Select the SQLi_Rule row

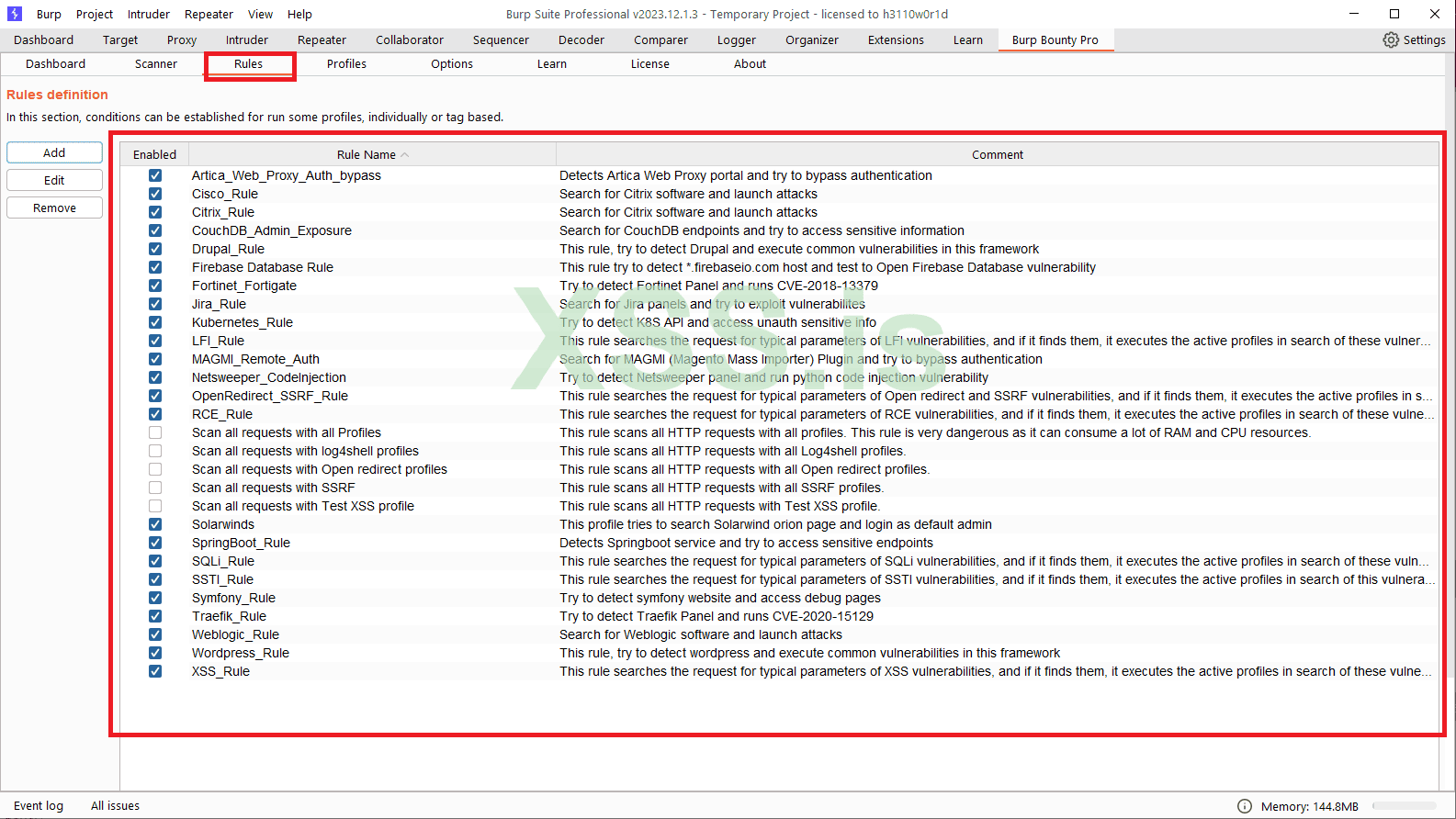tap(779, 561)
